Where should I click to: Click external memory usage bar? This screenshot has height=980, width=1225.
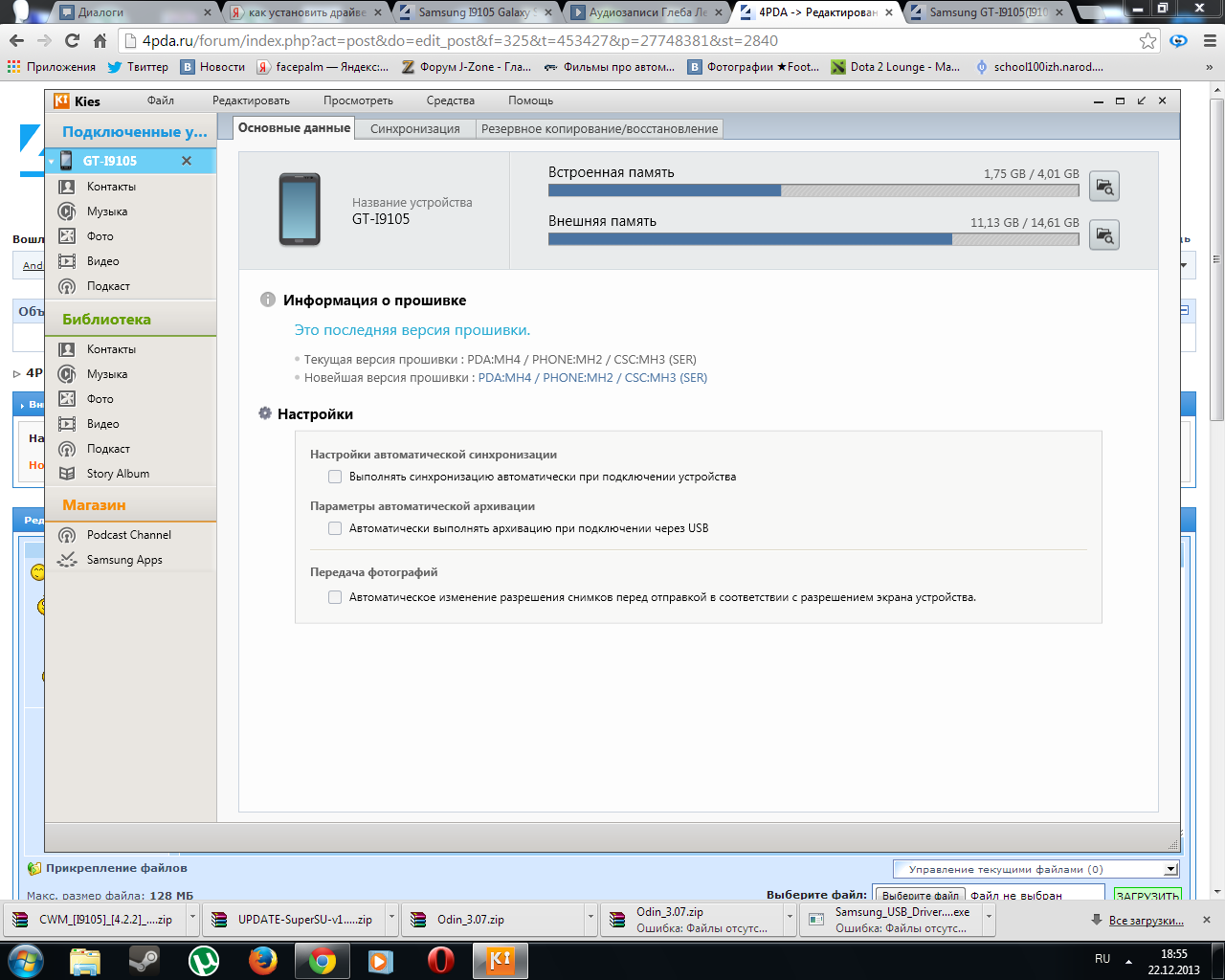click(813, 239)
